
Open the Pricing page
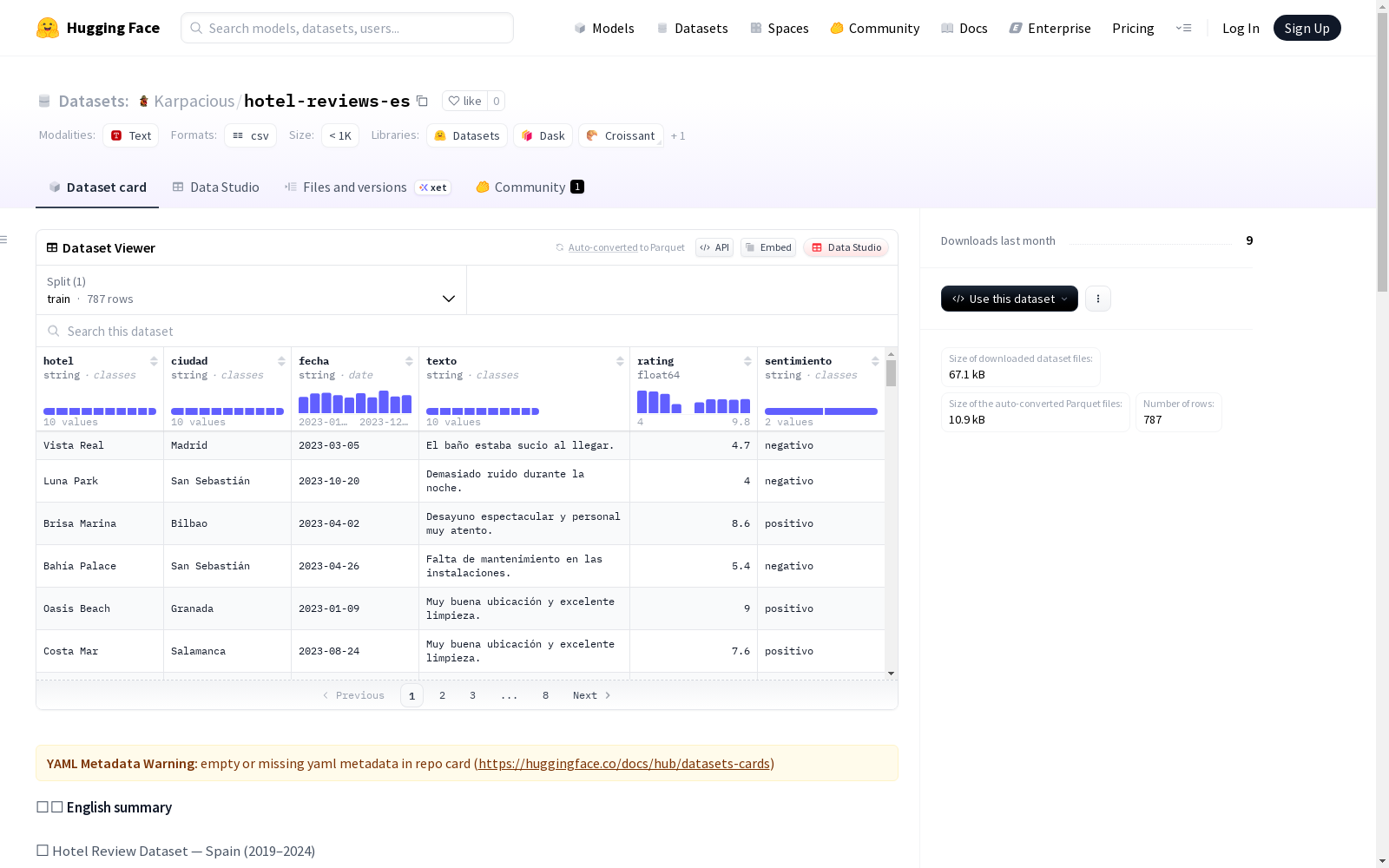1133,28
